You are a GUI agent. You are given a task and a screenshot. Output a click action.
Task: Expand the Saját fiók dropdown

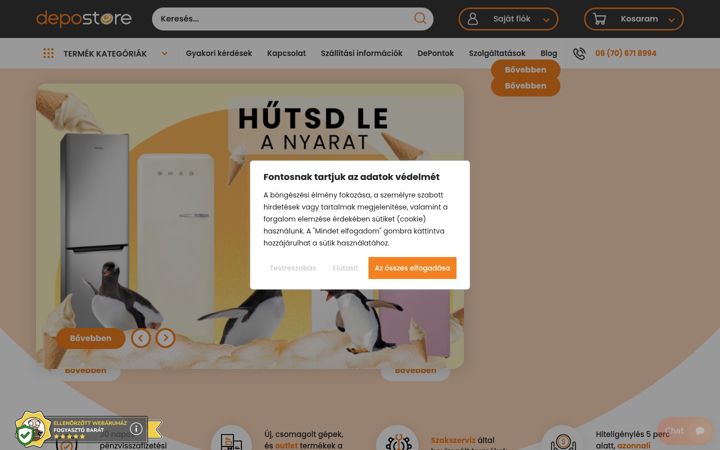point(546,20)
